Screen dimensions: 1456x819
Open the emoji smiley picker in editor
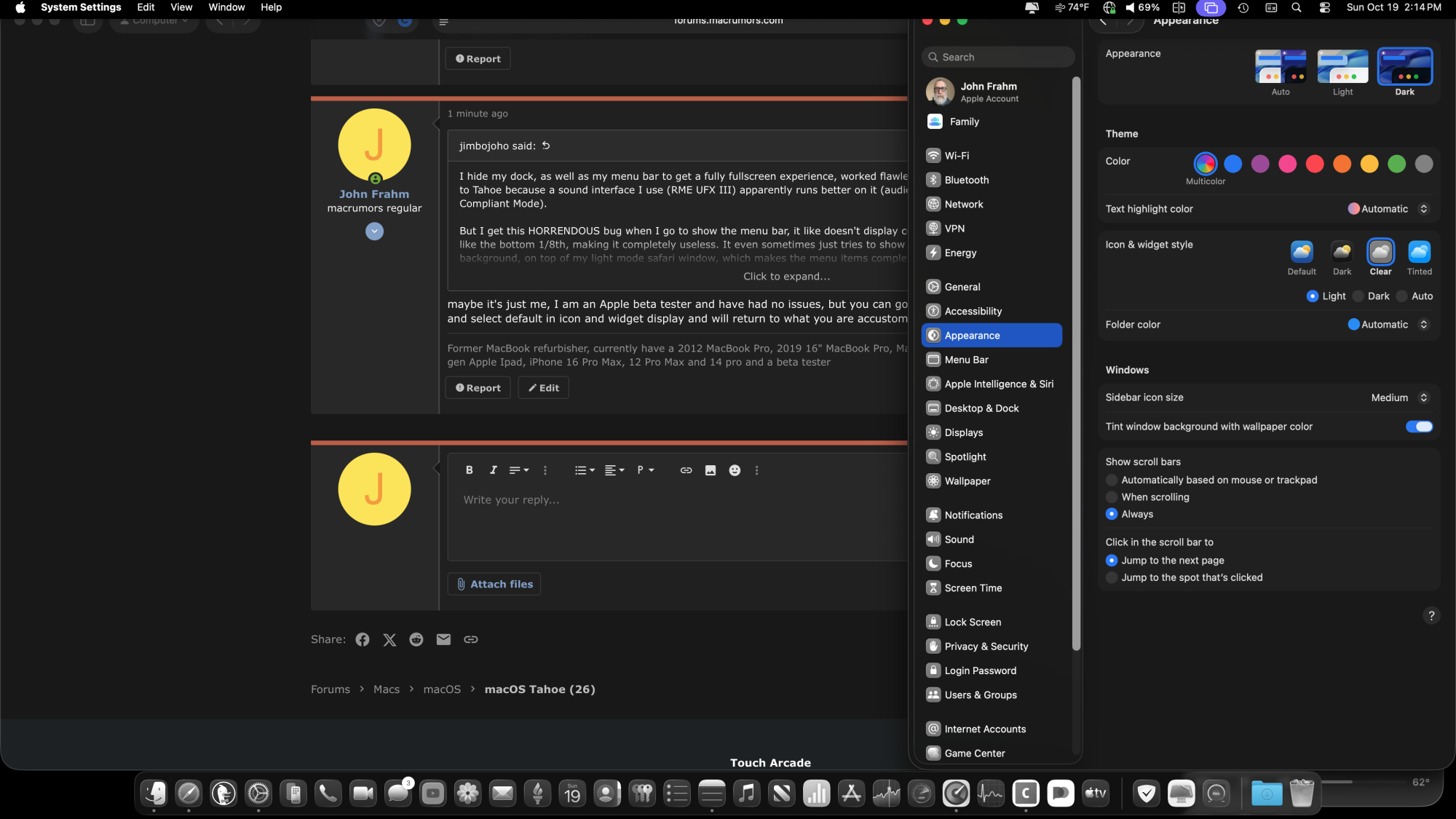[x=735, y=470]
